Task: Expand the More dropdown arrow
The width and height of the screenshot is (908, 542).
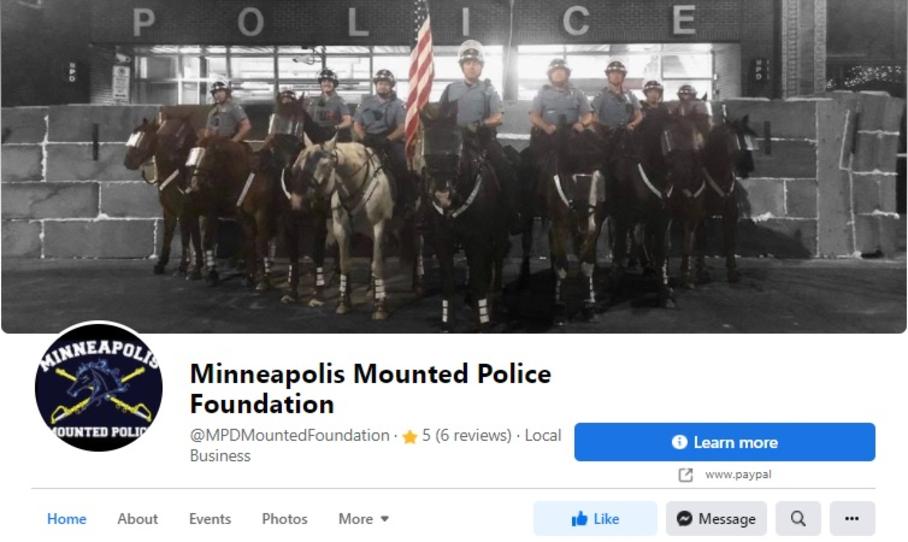Action: 385,519
